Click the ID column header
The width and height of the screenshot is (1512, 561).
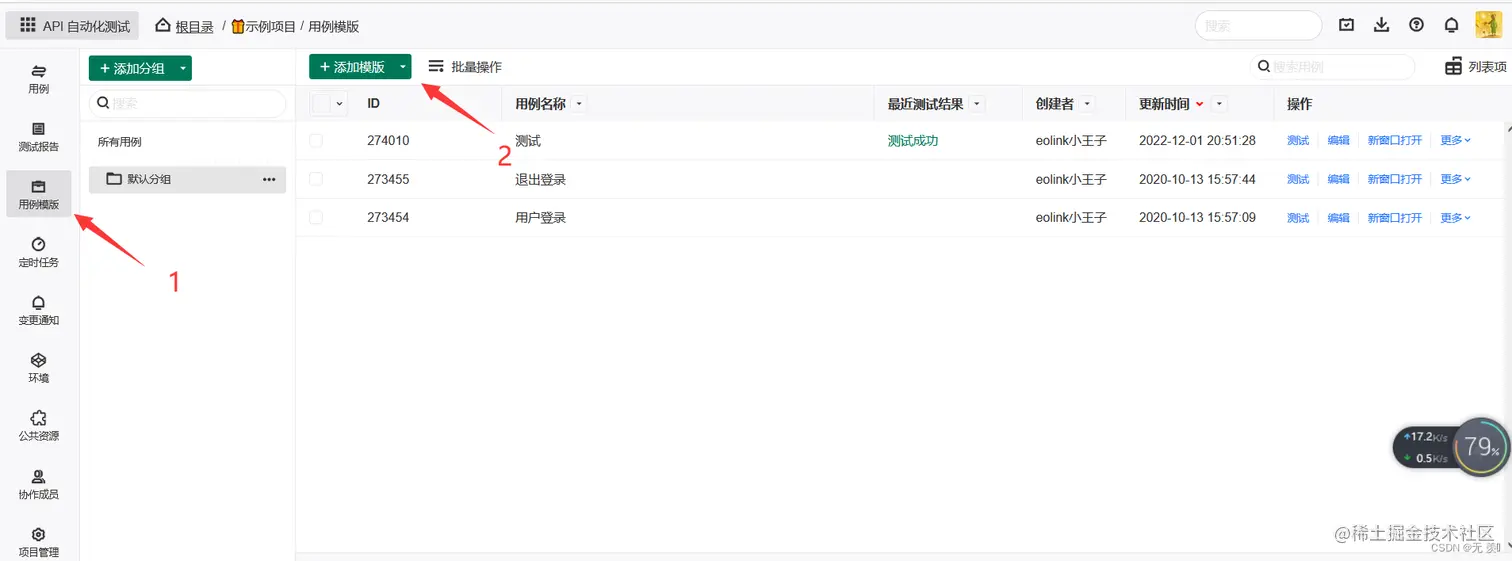click(374, 104)
